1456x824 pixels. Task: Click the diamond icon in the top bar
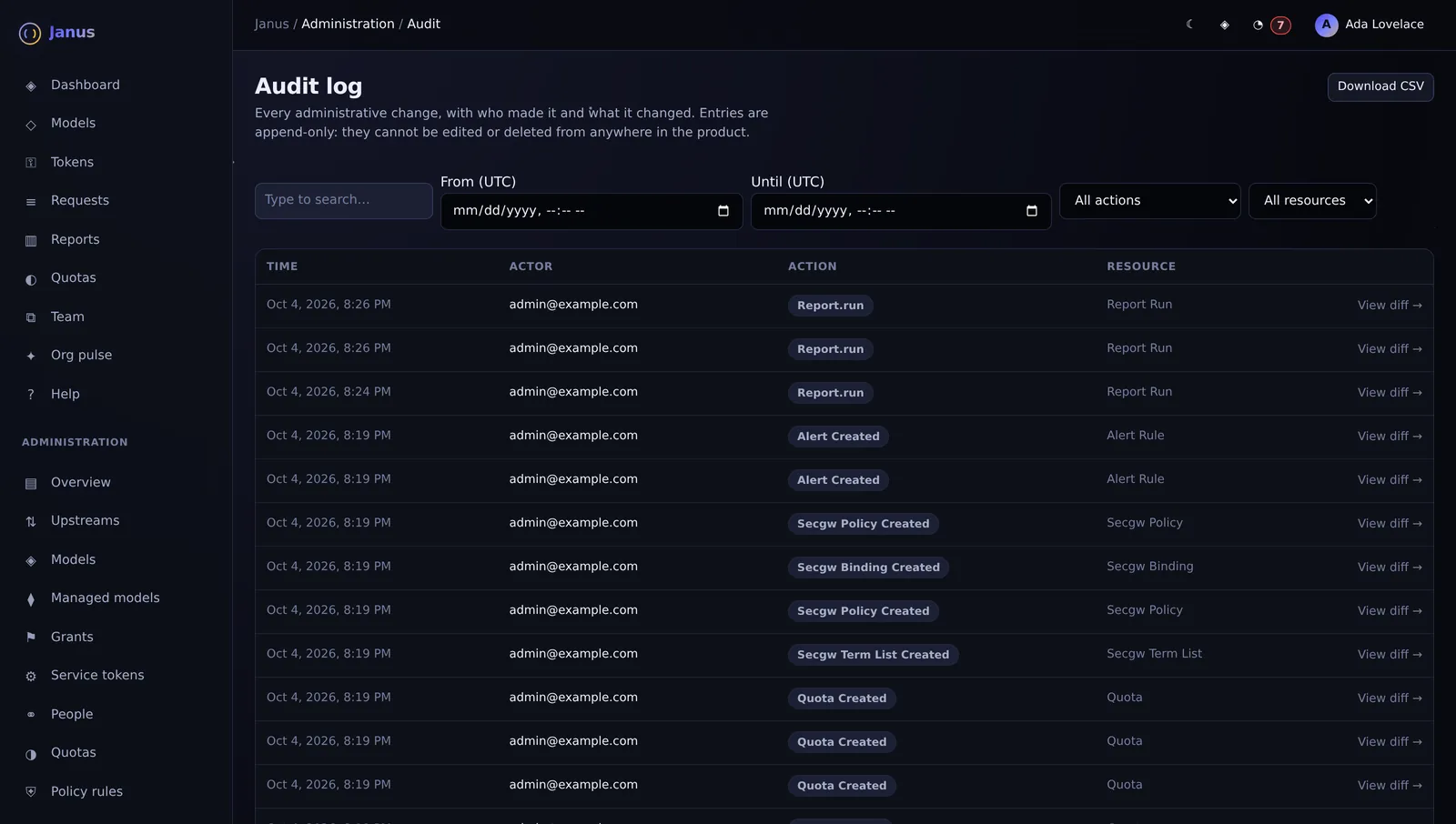(x=1224, y=25)
